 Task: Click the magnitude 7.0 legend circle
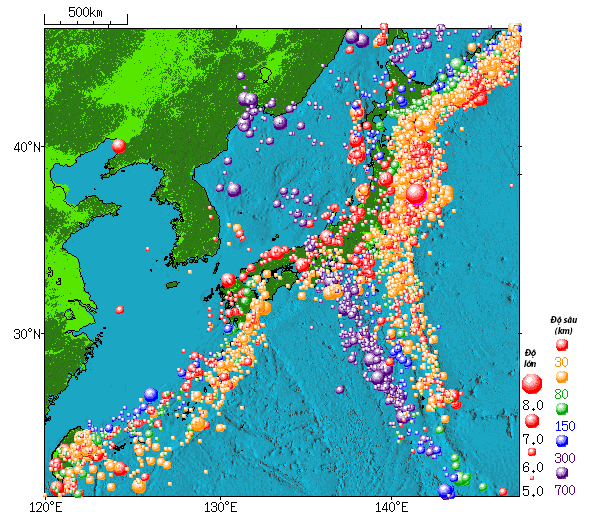pos(532,421)
